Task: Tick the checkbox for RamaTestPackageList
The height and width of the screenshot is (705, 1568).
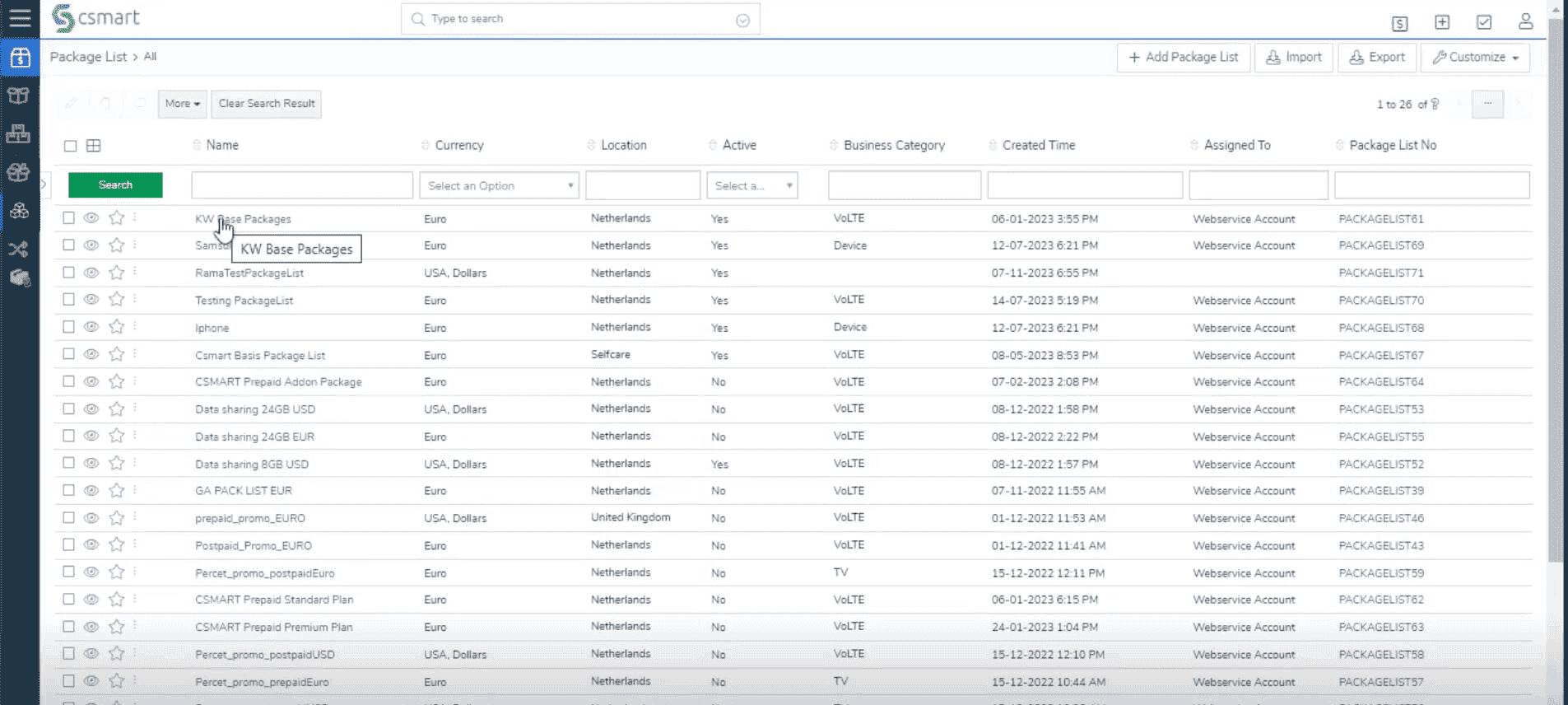Action: 68,273
